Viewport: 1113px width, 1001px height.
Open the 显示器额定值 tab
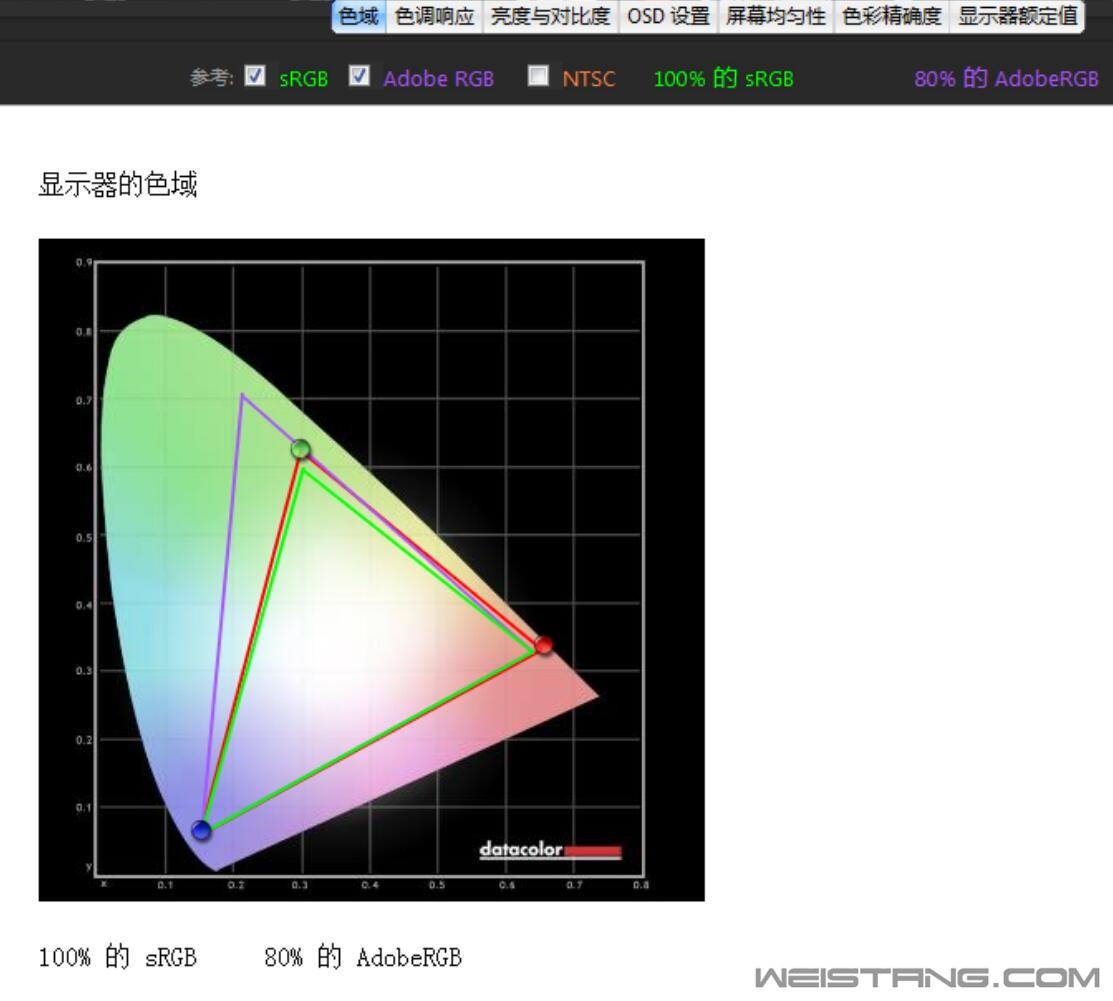click(x=1017, y=16)
